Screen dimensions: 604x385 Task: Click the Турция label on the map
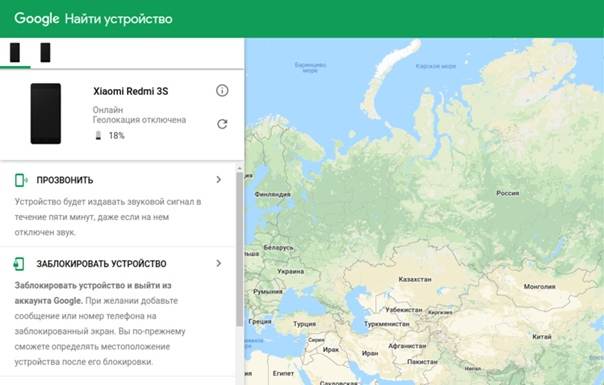pyautogui.click(x=304, y=324)
